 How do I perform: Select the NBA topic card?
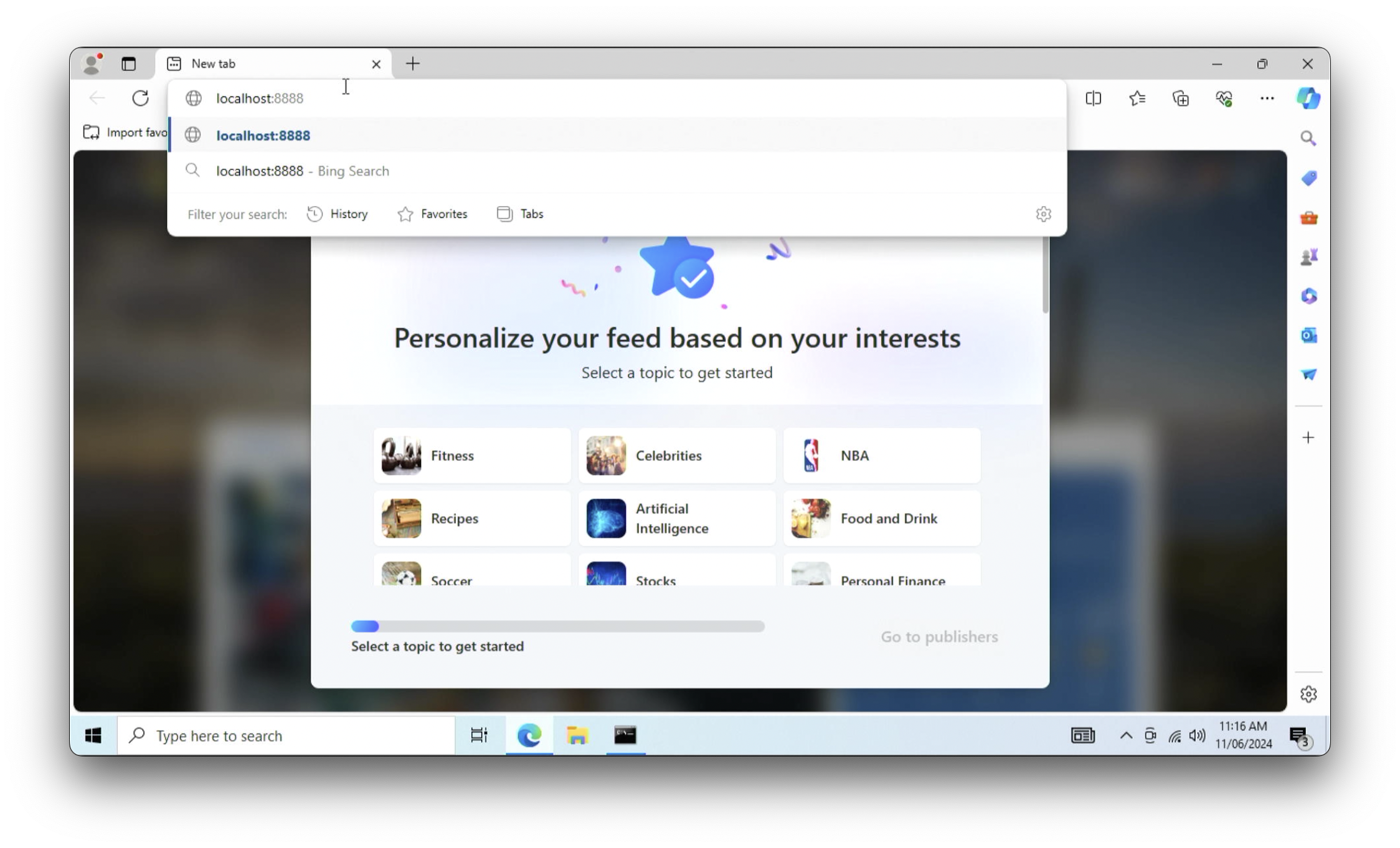[881, 455]
